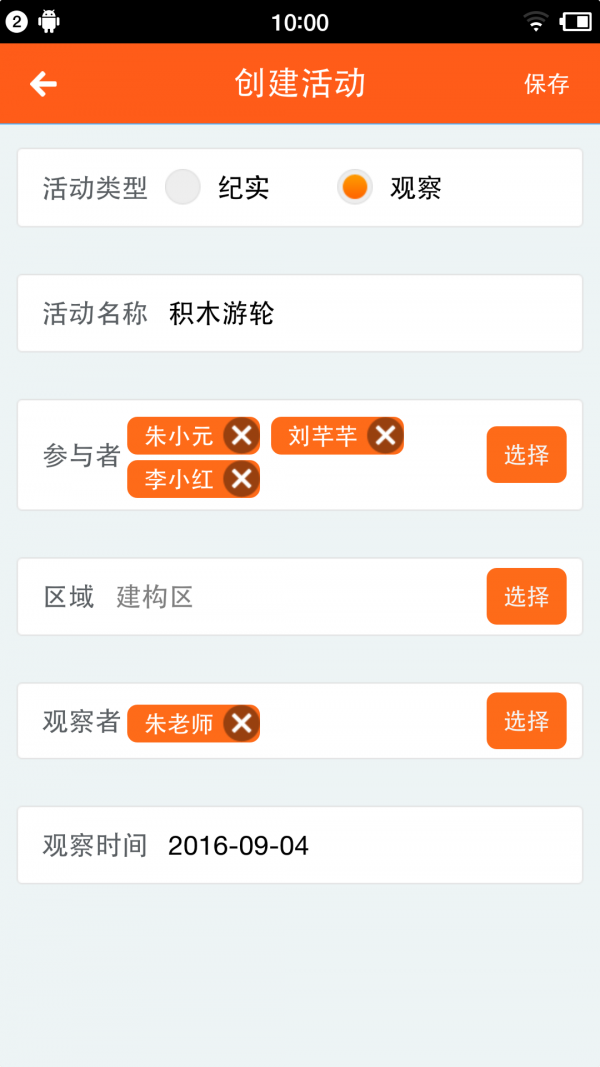Image resolution: width=600 pixels, height=1067 pixels.
Task: Select the 纪实 radio button
Action: 183,187
